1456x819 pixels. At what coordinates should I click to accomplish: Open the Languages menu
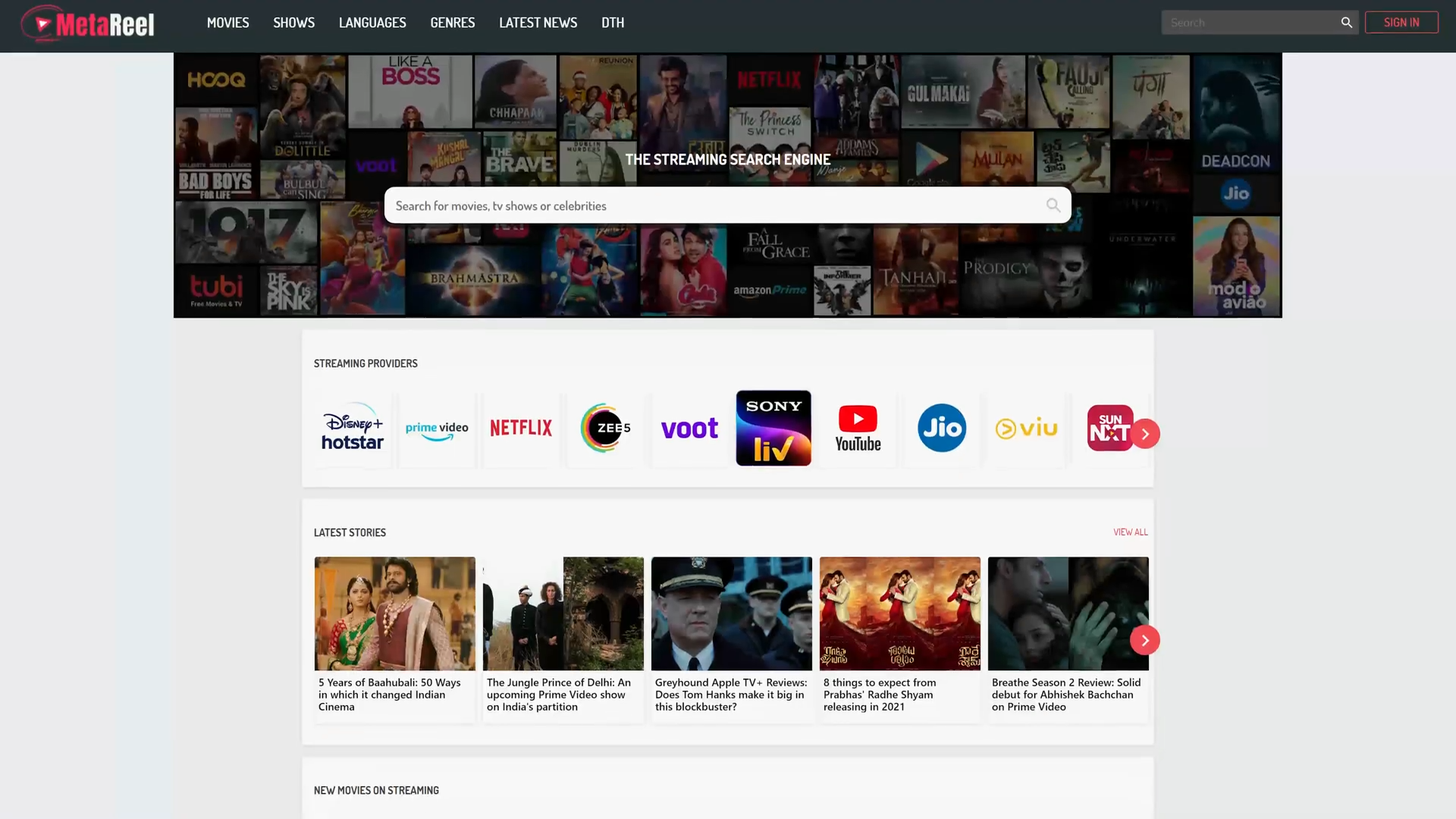click(x=372, y=23)
